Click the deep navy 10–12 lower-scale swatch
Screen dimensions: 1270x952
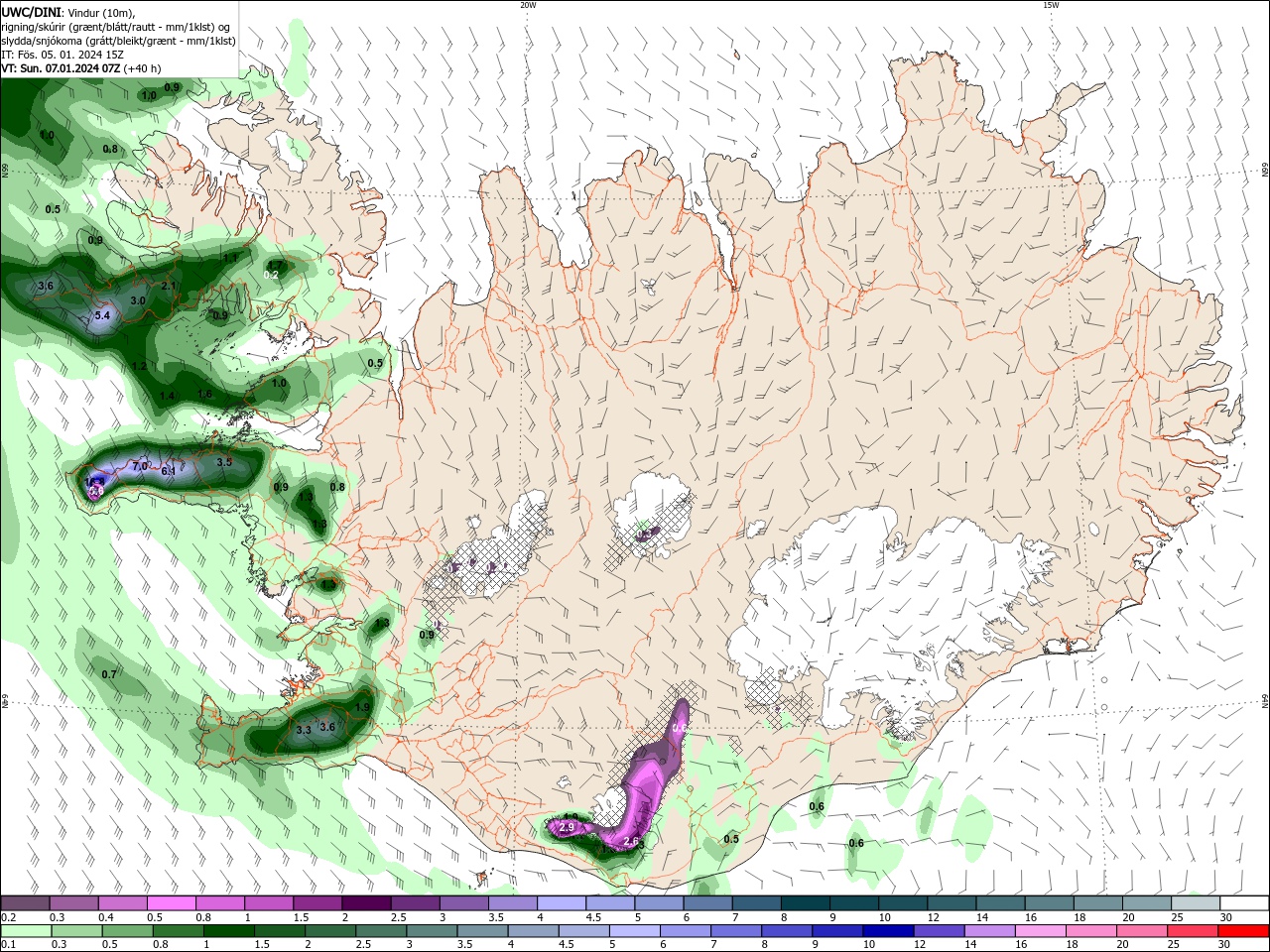click(x=887, y=931)
